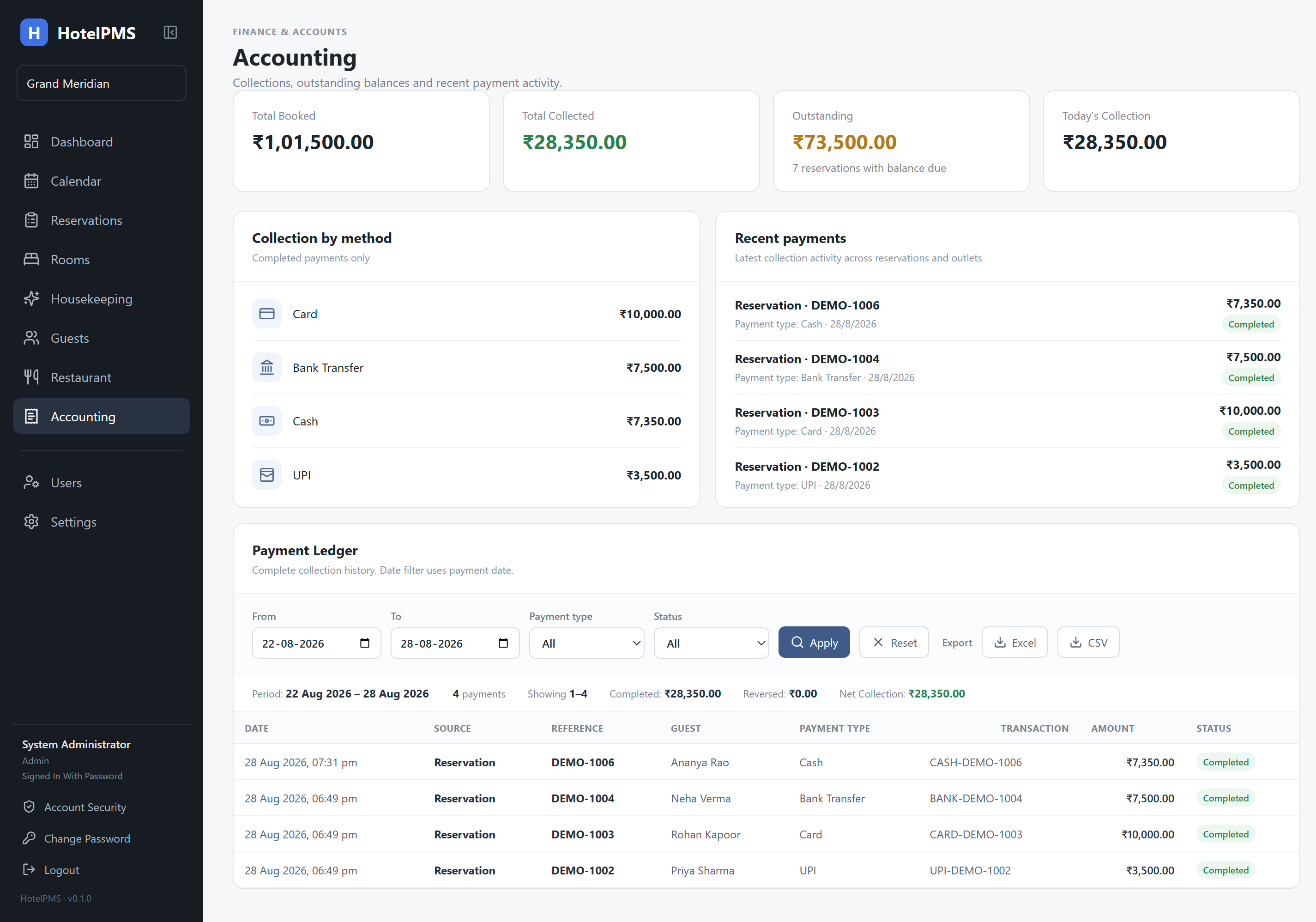Click the From date input field
Image resolution: width=1316 pixels, height=922 pixels.
point(316,643)
